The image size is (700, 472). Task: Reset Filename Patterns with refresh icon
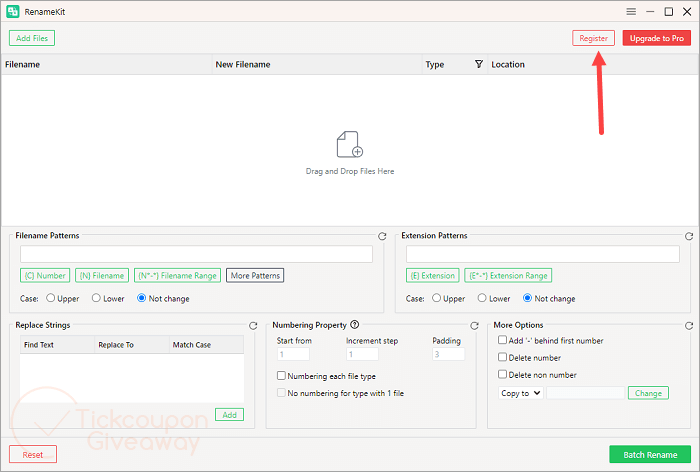[382, 236]
